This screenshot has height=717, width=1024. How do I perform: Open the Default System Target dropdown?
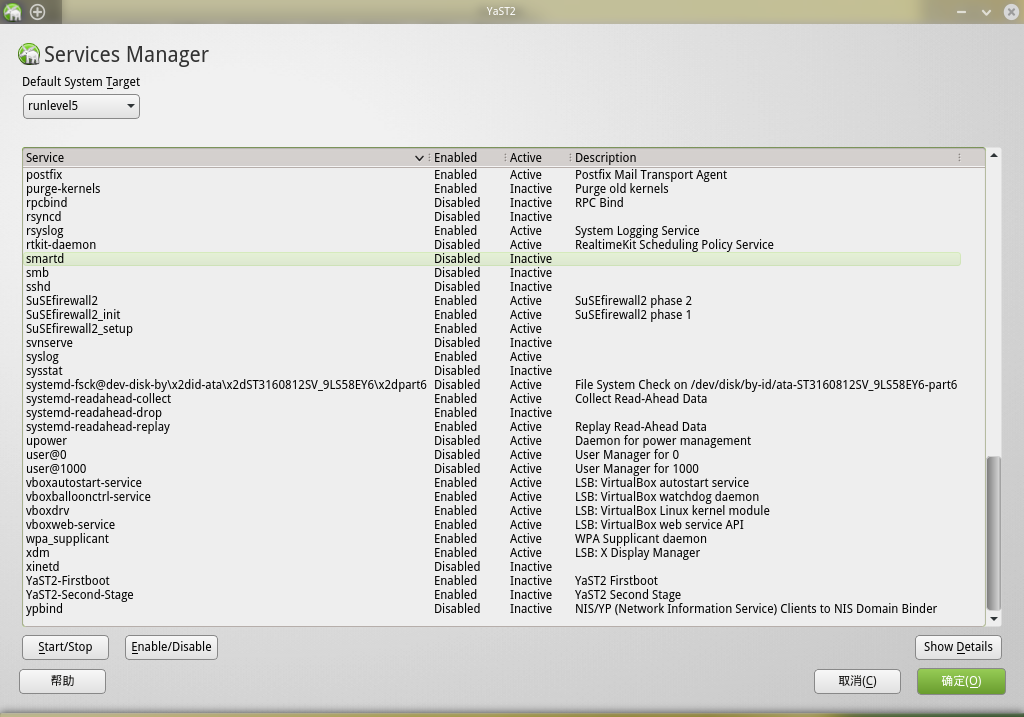(x=81, y=106)
